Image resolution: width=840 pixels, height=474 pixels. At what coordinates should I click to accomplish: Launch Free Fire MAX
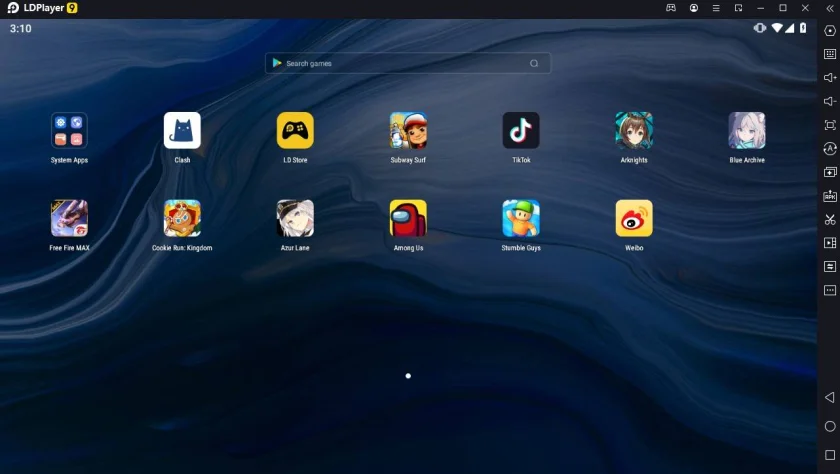69,218
